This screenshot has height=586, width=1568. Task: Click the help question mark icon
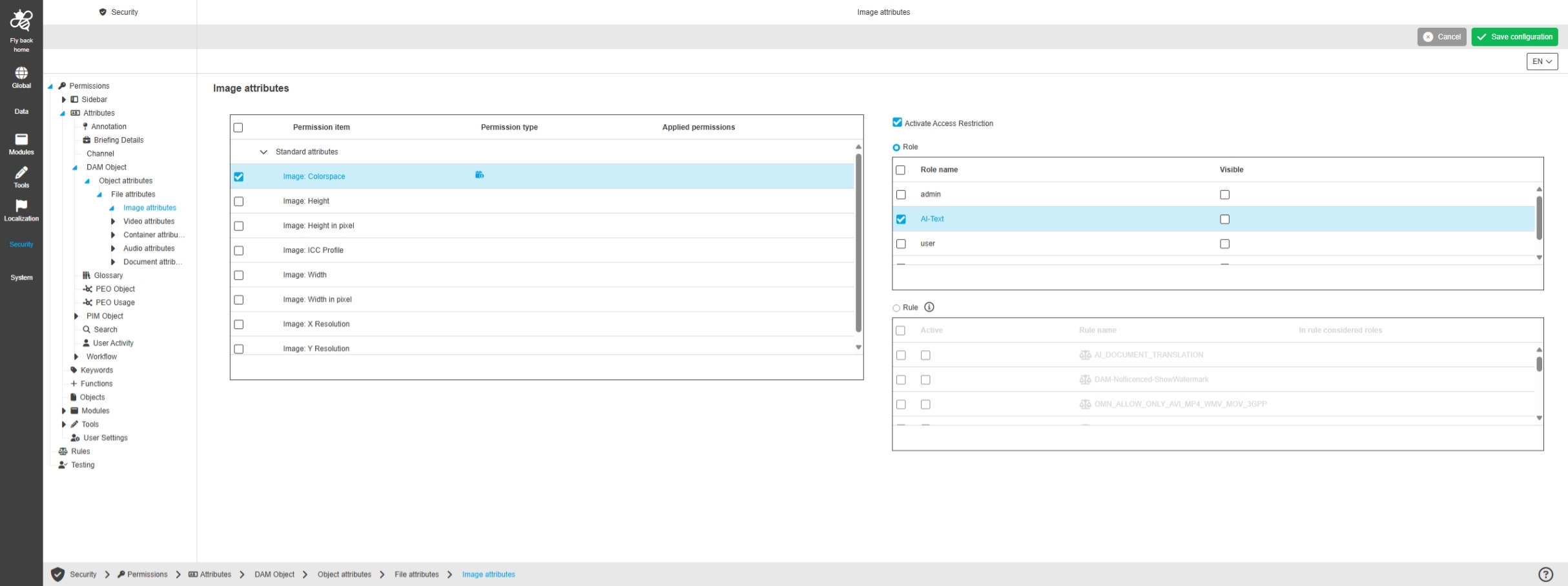[x=1545, y=574]
